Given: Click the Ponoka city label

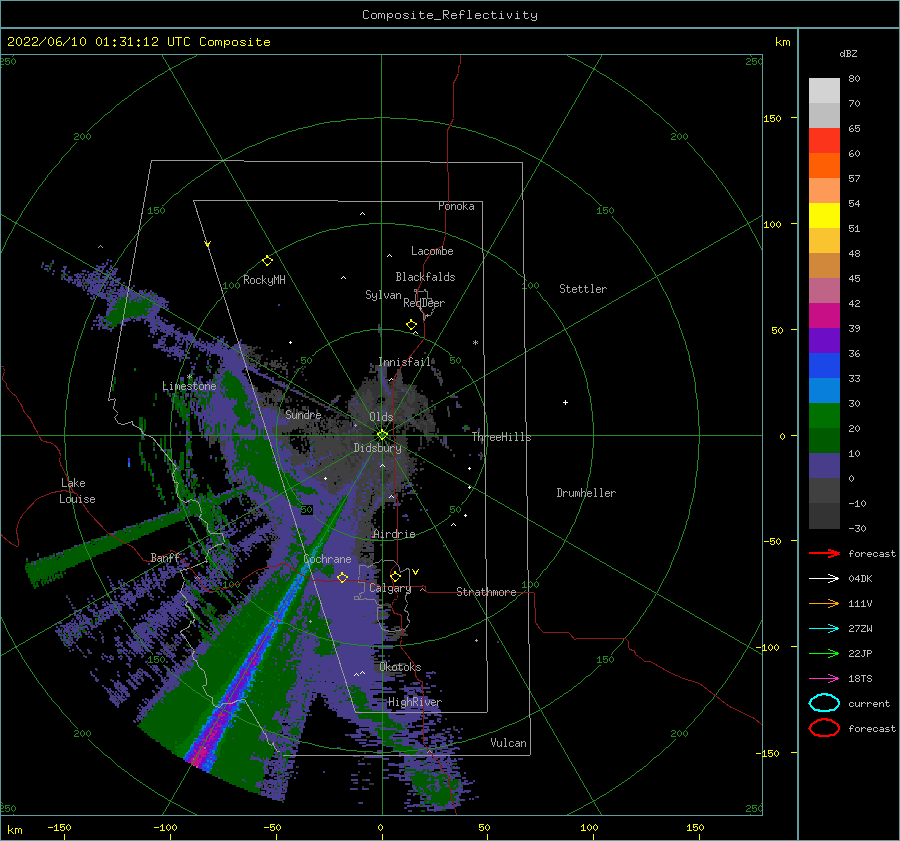Looking at the screenshot, I should point(456,206).
